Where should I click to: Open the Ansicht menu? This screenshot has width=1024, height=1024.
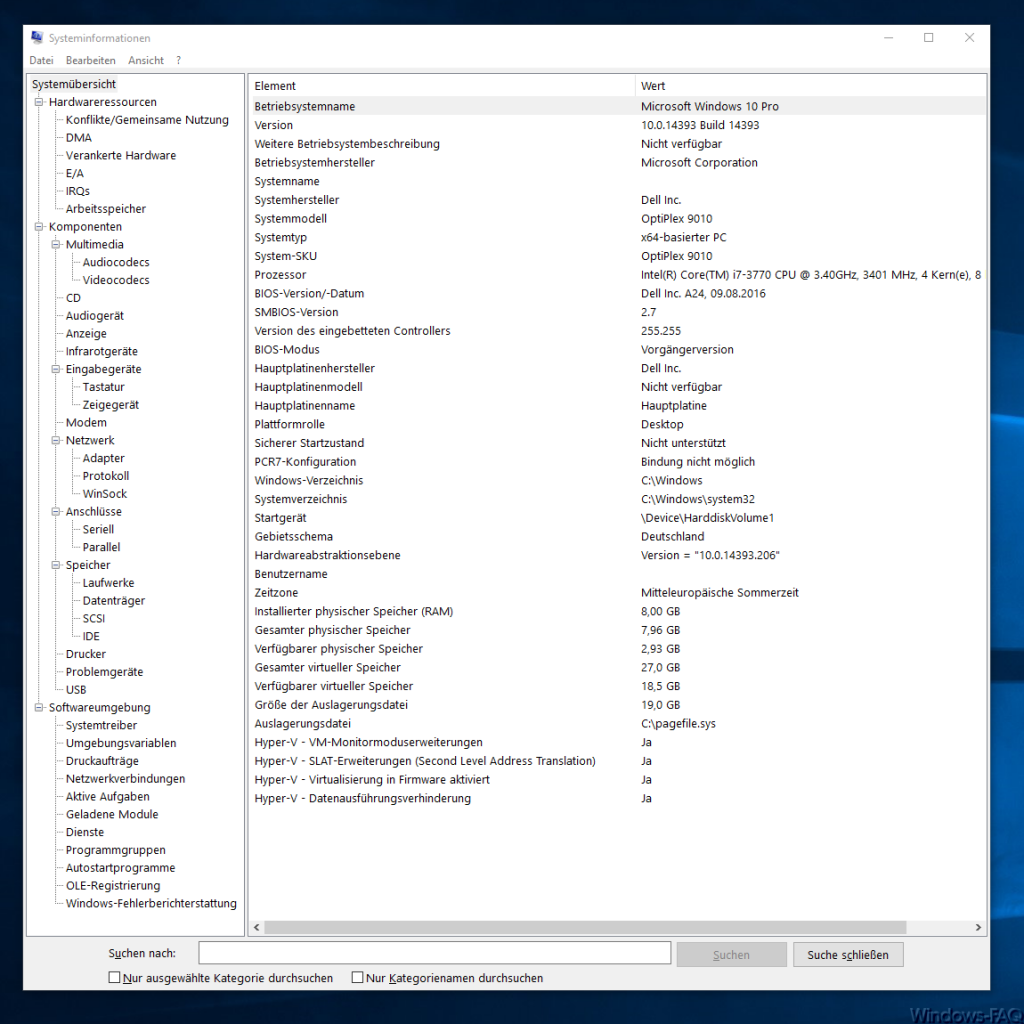point(146,60)
